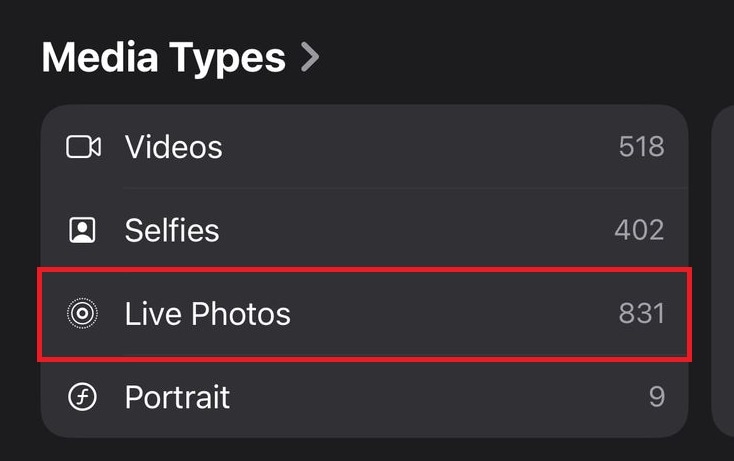Image resolution: width=734 pixels, height=461 pixels.
Task: Tap the Live Photos concentric circles icon
Action: [x=82, y=314]
